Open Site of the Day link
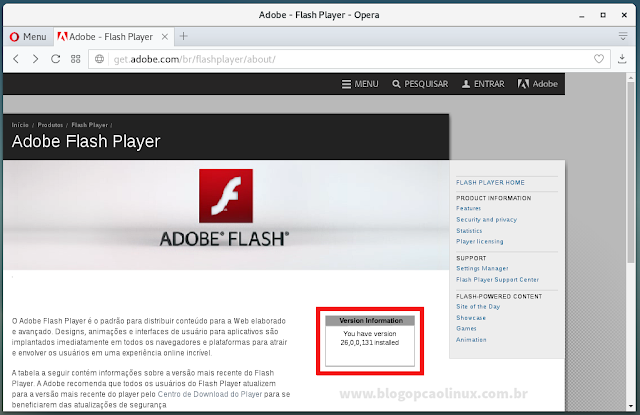 [478, 306]
